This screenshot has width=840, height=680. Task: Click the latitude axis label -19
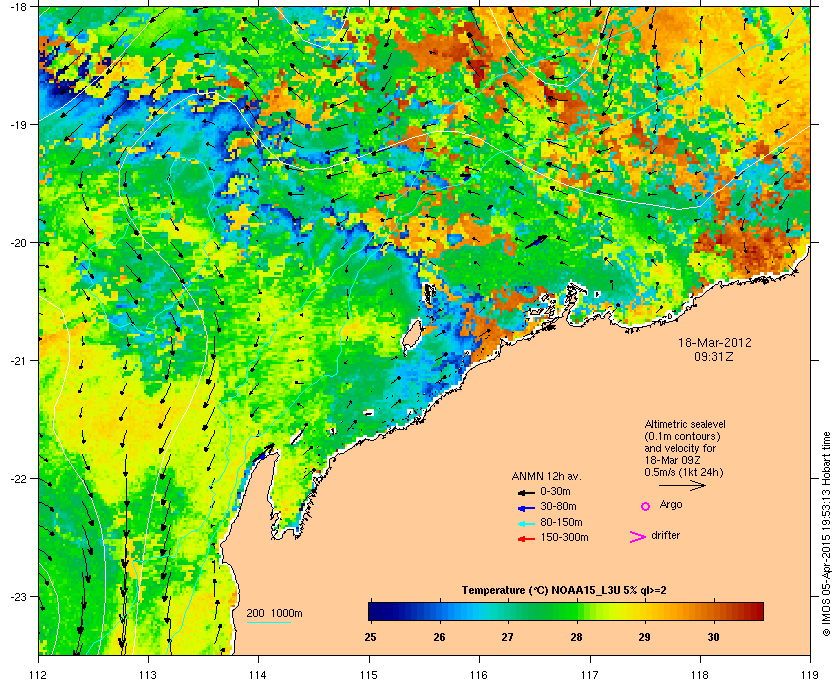19,124
